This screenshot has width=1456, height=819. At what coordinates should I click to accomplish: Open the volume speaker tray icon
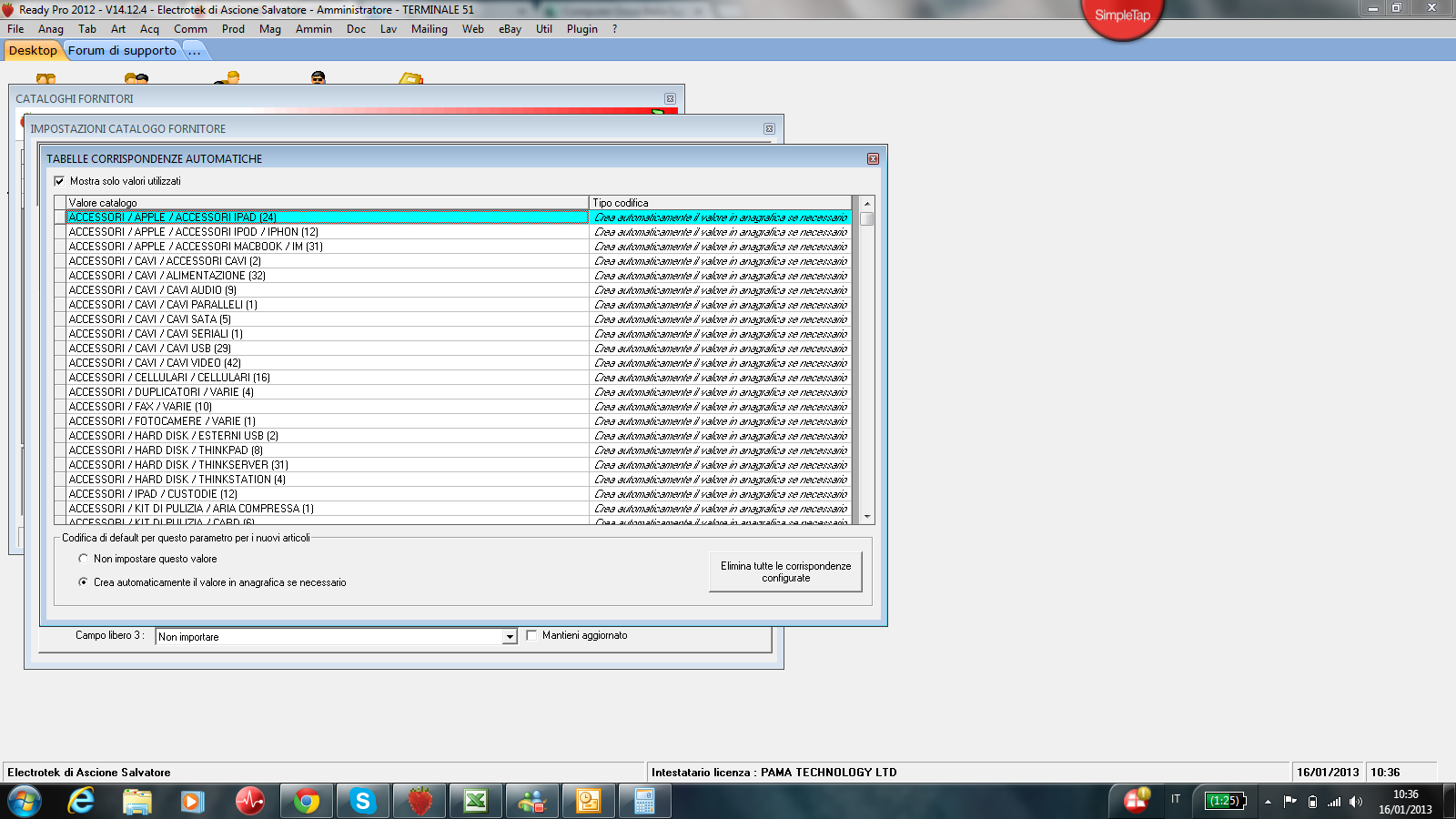point(1356,802)
